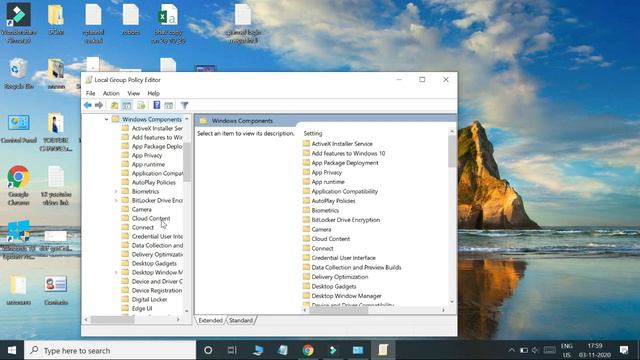Viewport: 640px width, 360px height.
Task: Show hidden system tray icons chevron
Action: coord(511,350)
